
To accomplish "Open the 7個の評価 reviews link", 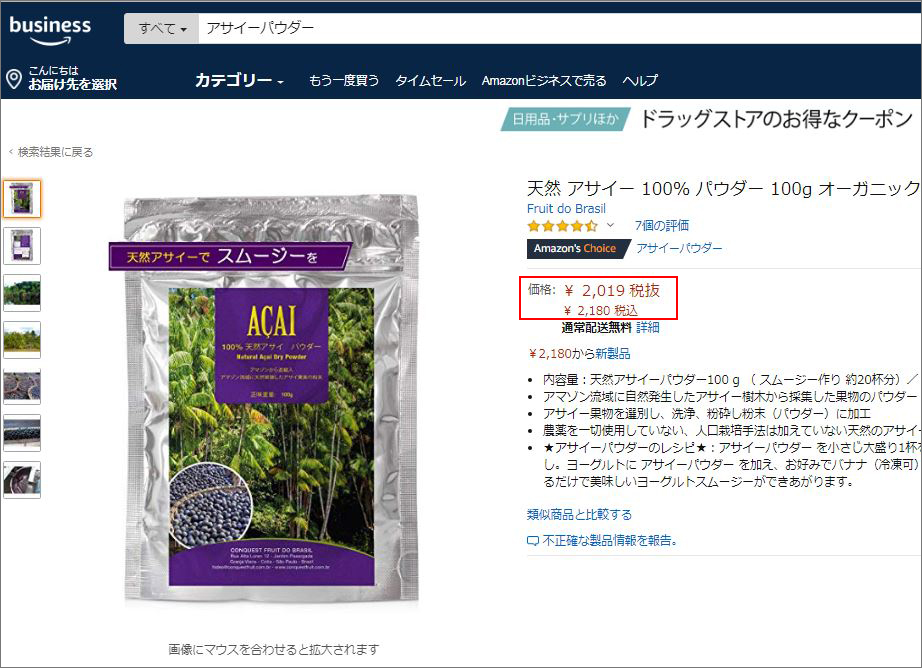I will coord(662,225).
